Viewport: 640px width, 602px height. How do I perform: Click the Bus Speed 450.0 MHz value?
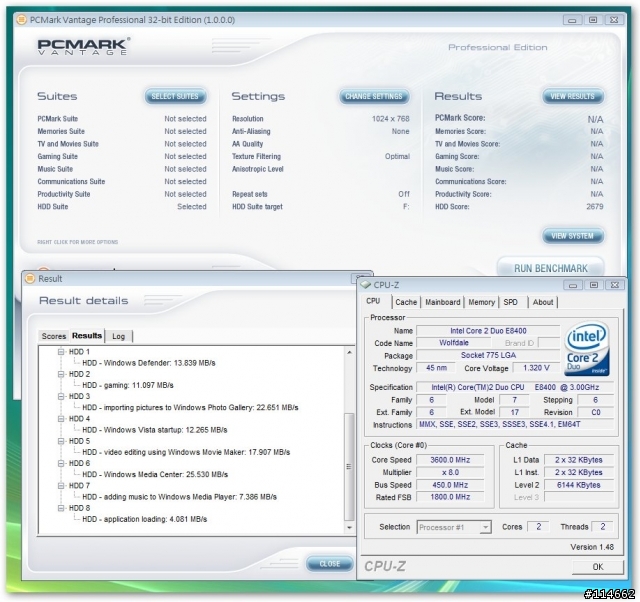tap(450, 485)
